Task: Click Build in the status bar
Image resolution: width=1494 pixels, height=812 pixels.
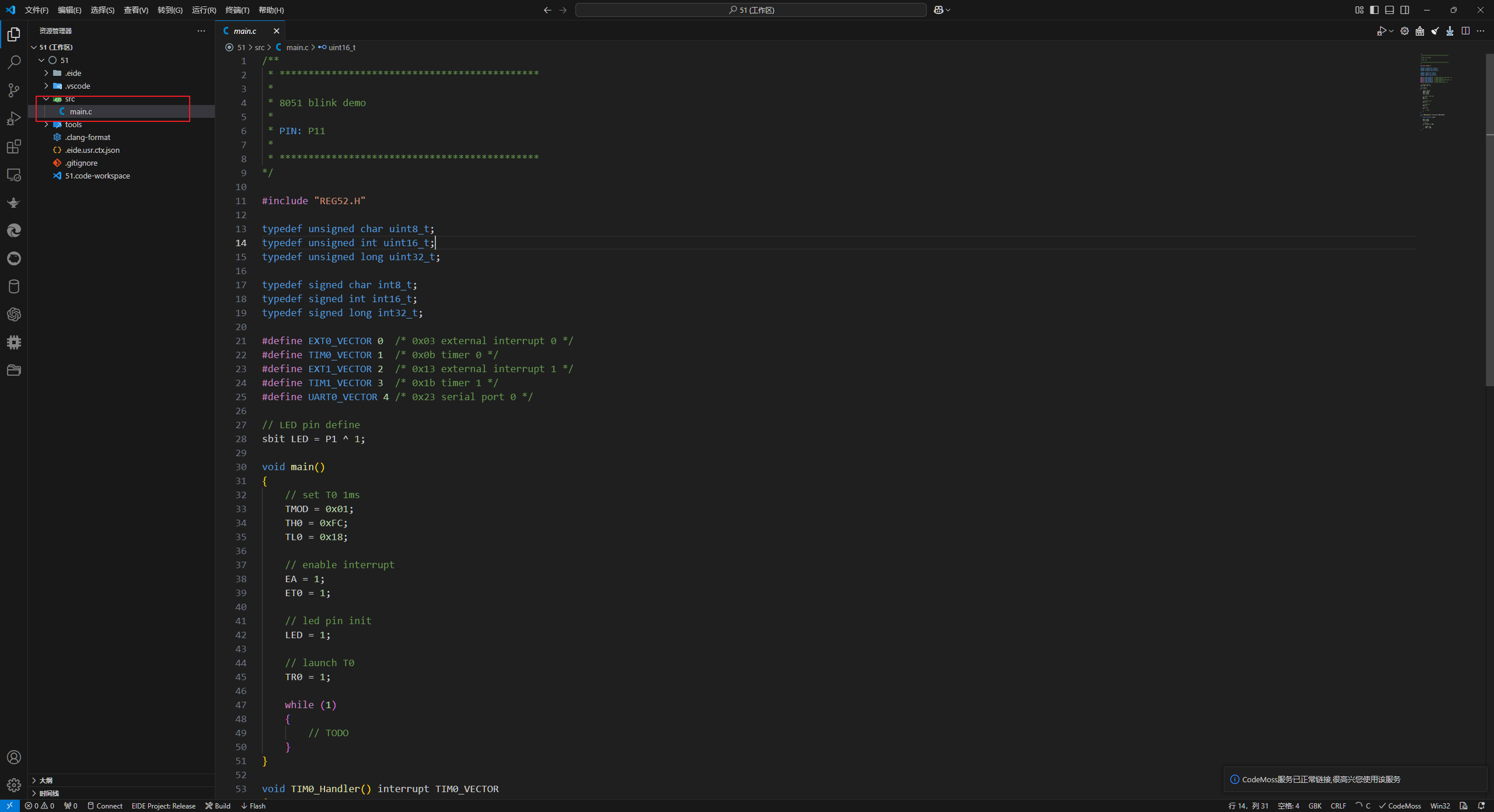Action: (218, 806)
